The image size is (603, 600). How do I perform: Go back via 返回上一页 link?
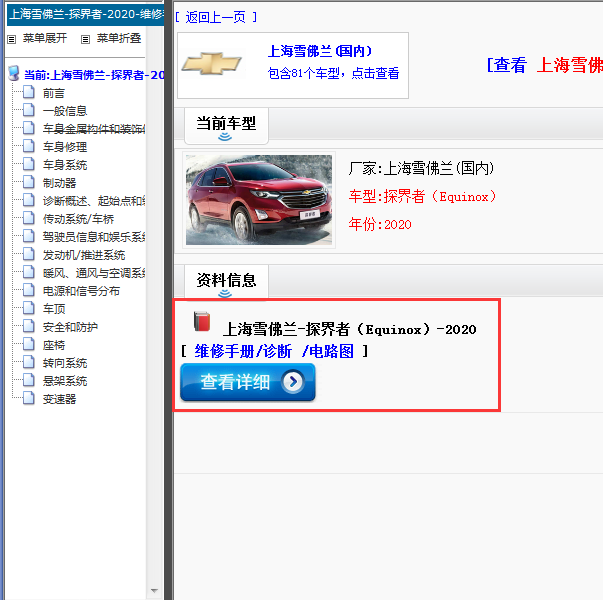click(x=216, y=17)
